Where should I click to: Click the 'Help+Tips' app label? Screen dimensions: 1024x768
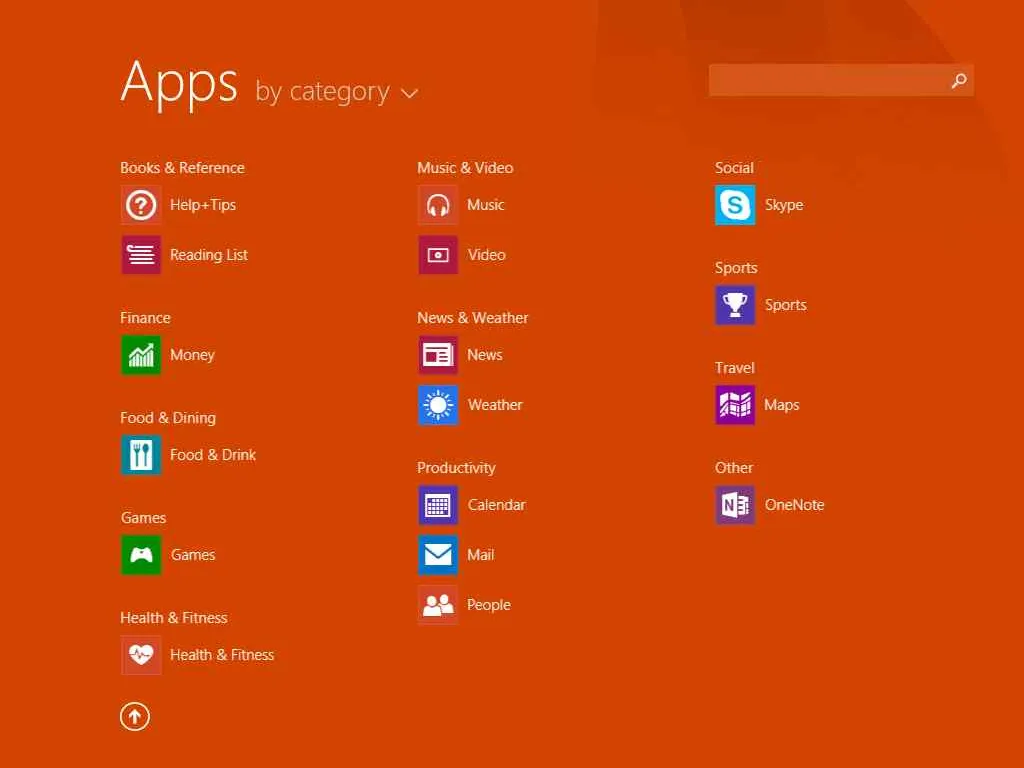click(203, 205)
